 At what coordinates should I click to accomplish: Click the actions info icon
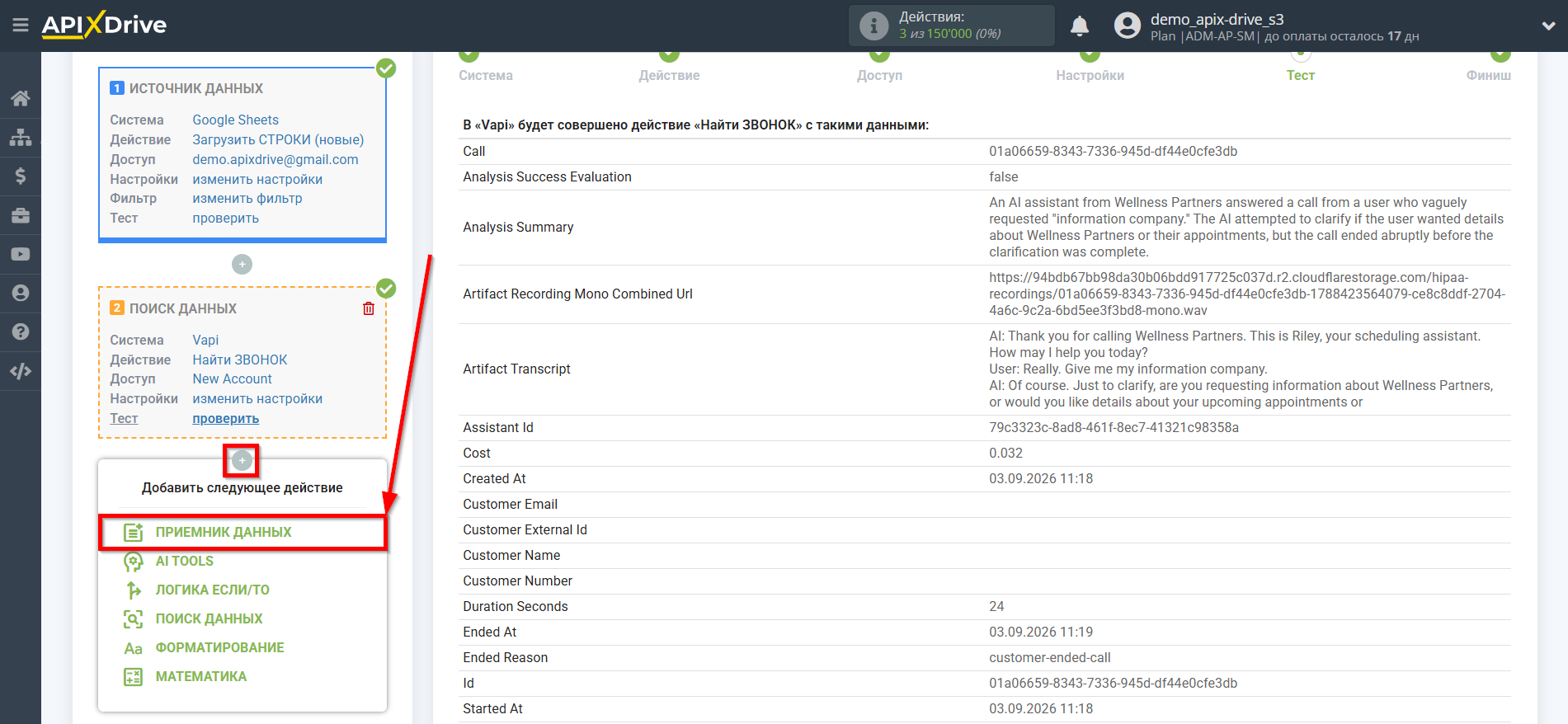coord(873,26)
